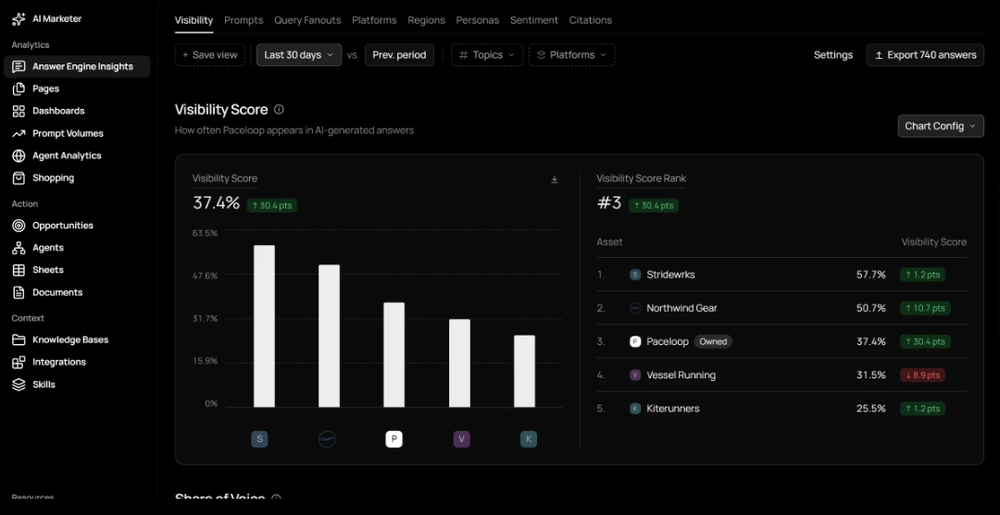The image size is (1000, 515).
Task: Click the Prompt Volumes trend icon
Action: click(x=19, y=133)
